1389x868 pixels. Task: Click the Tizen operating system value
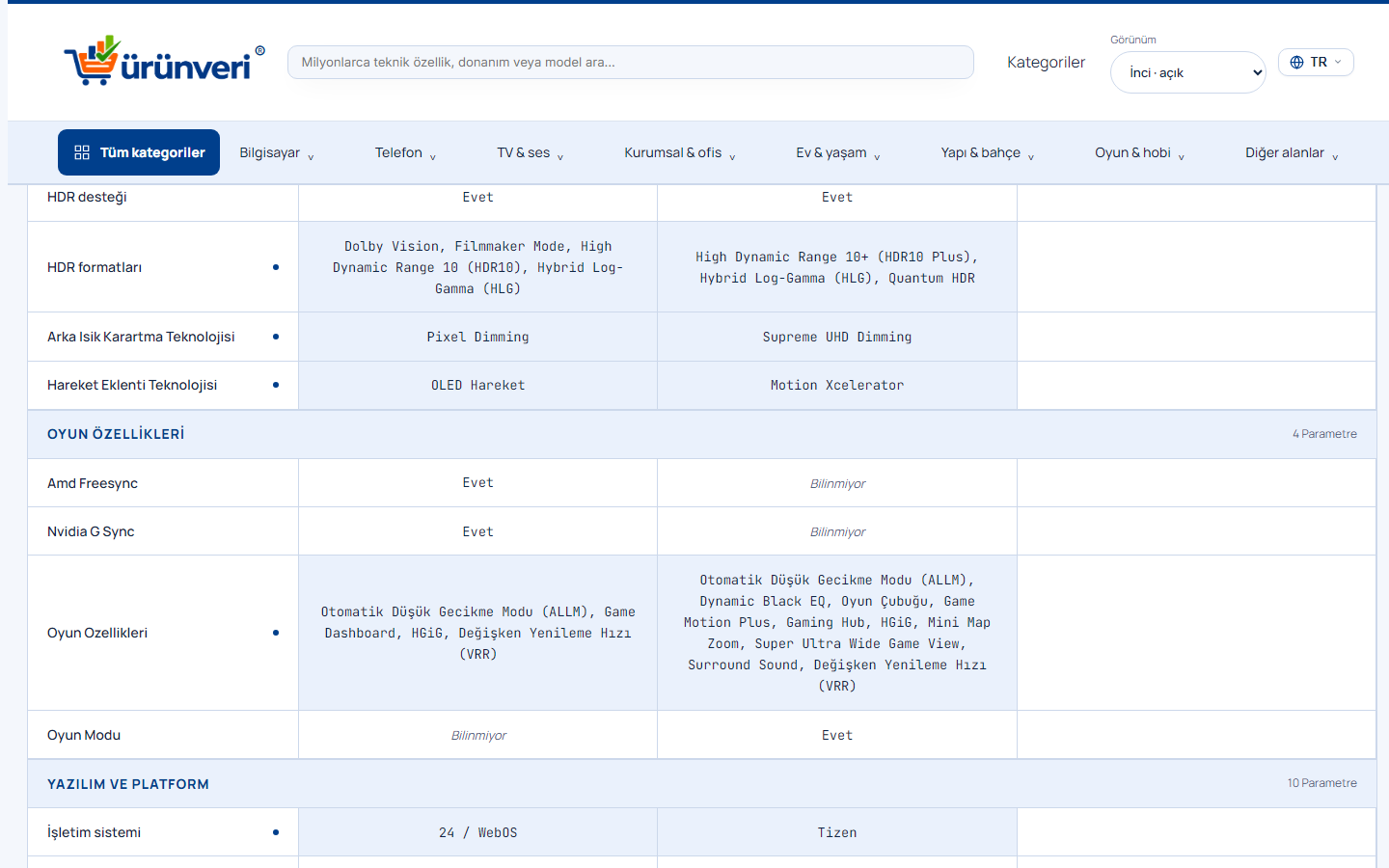pyautogui.click(x=837, y=832)
